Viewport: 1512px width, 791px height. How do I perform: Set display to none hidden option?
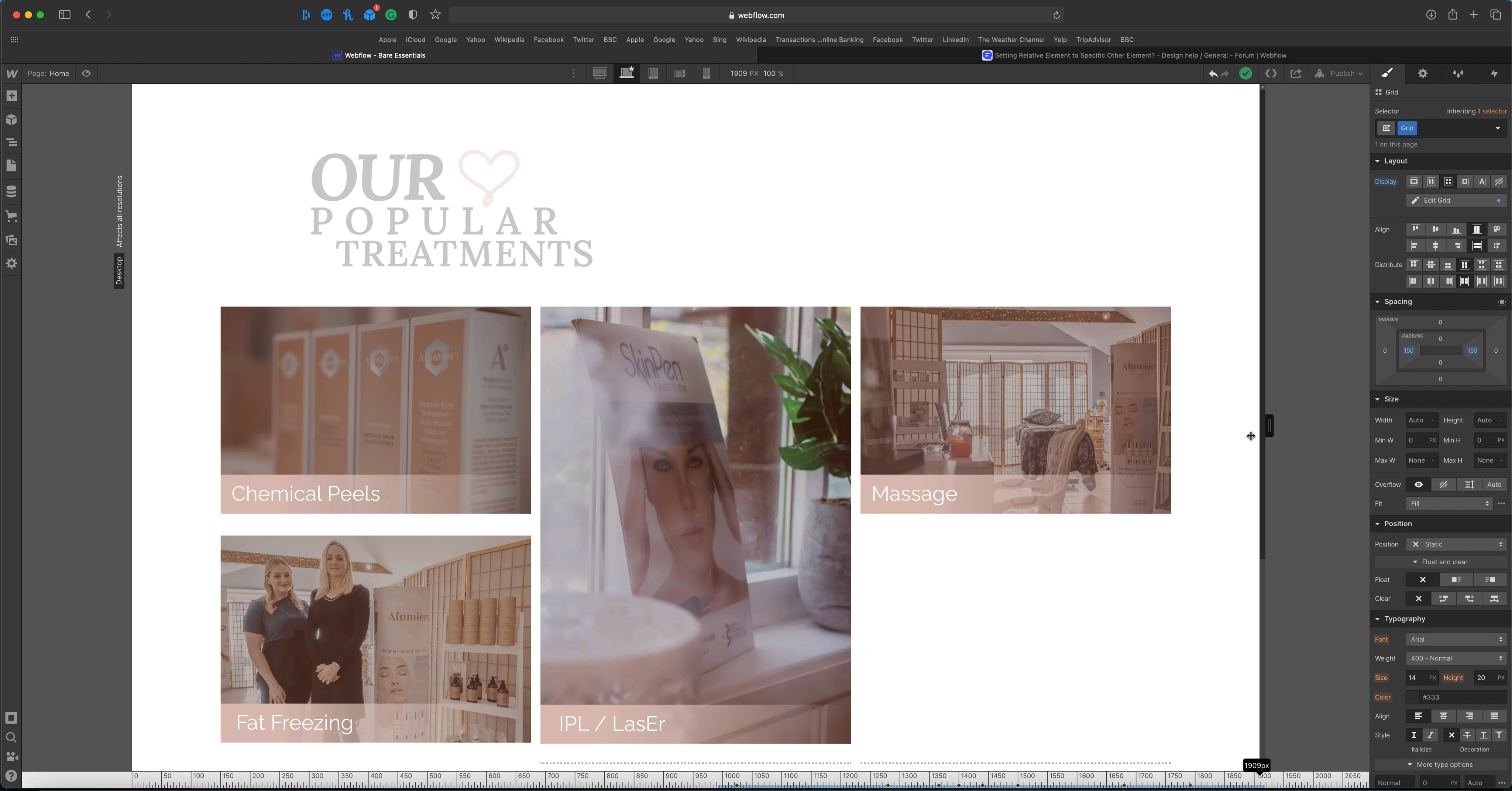pyautogui.click(x=1498, y=181)
